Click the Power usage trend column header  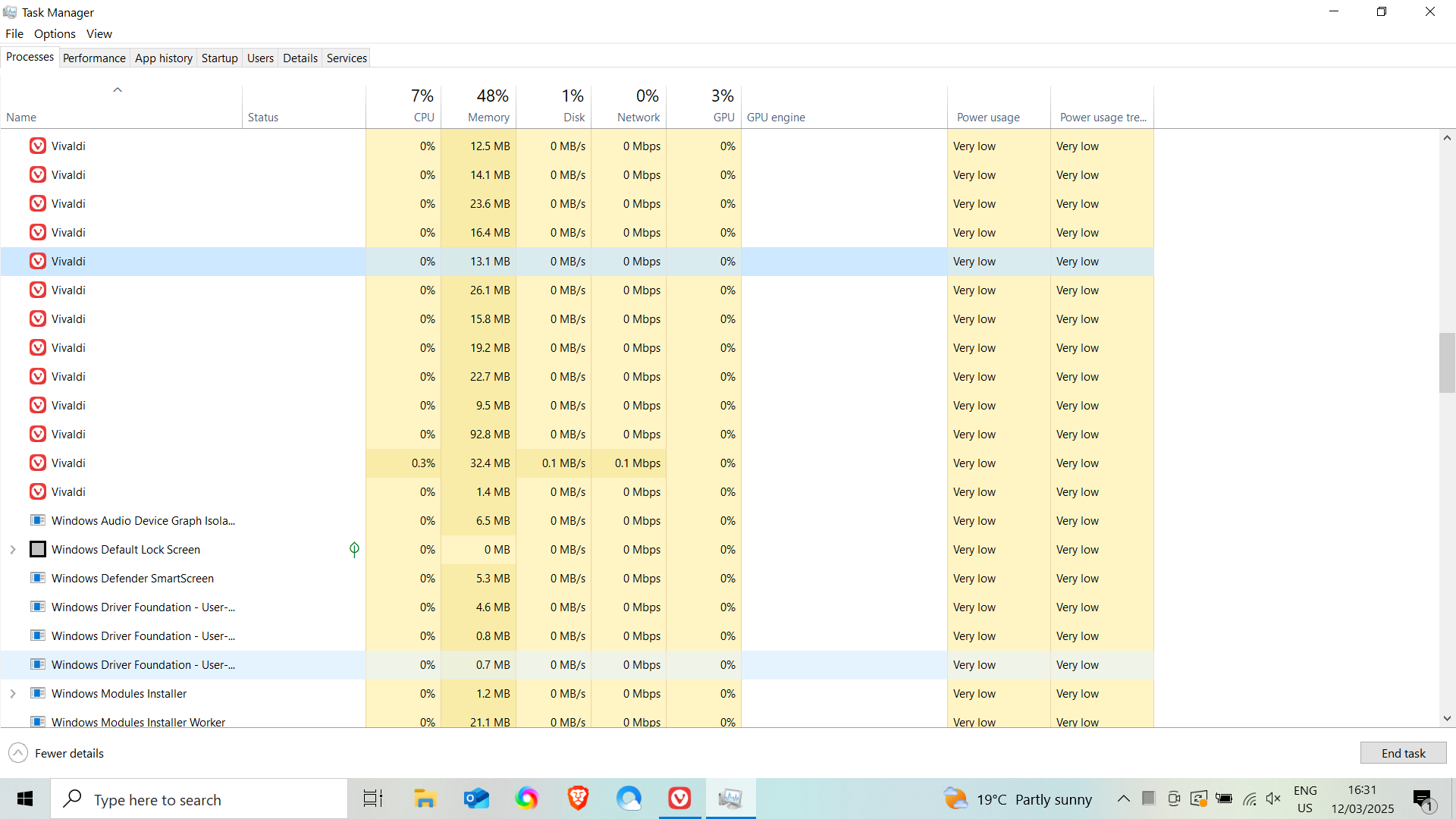pyautogui.click(x=1102, y=106)
